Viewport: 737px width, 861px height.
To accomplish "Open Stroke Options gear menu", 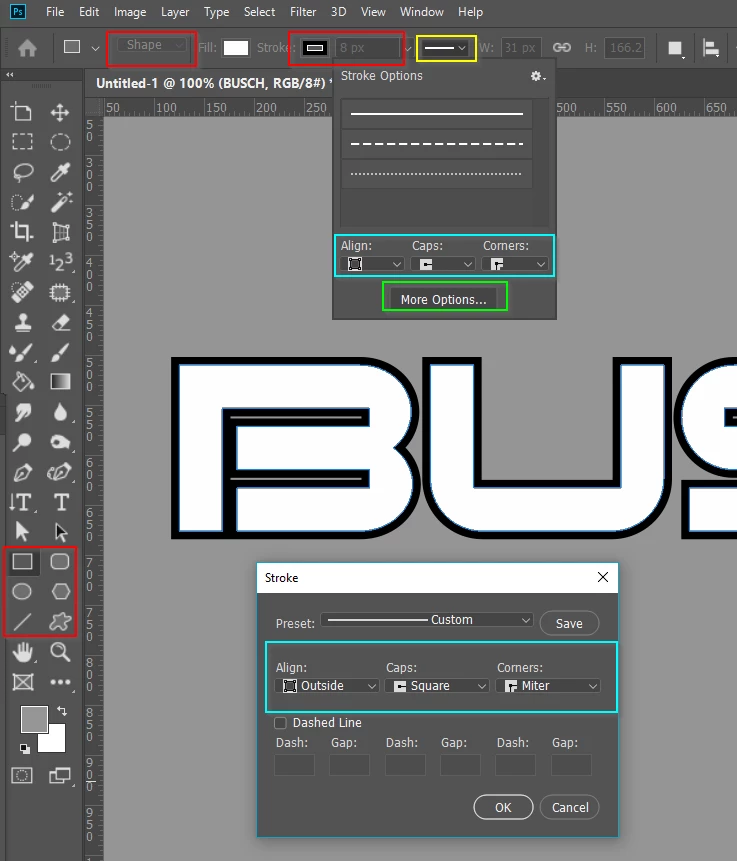I will tap(537, 76).
